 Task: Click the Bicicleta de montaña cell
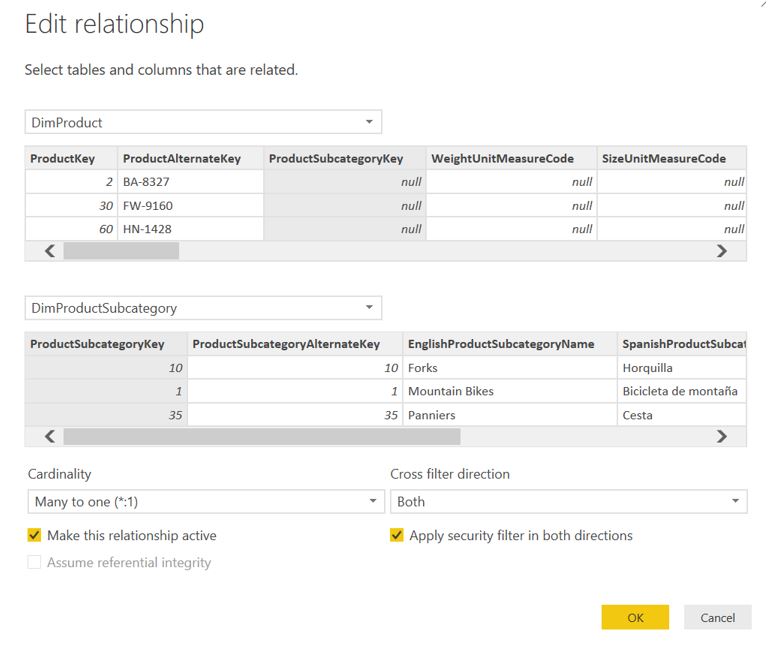682,391
